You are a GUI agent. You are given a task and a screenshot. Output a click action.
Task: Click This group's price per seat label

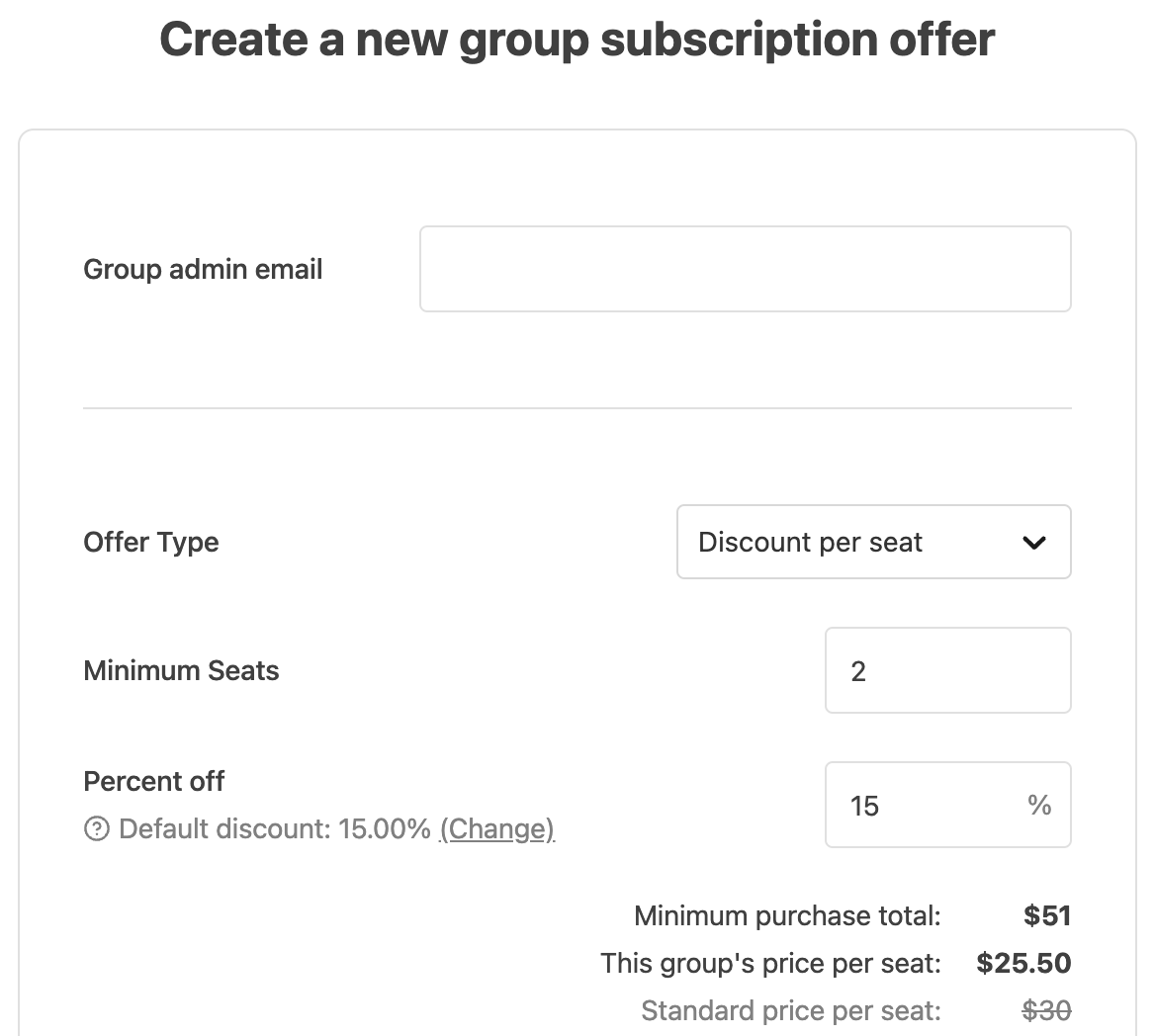770,963
